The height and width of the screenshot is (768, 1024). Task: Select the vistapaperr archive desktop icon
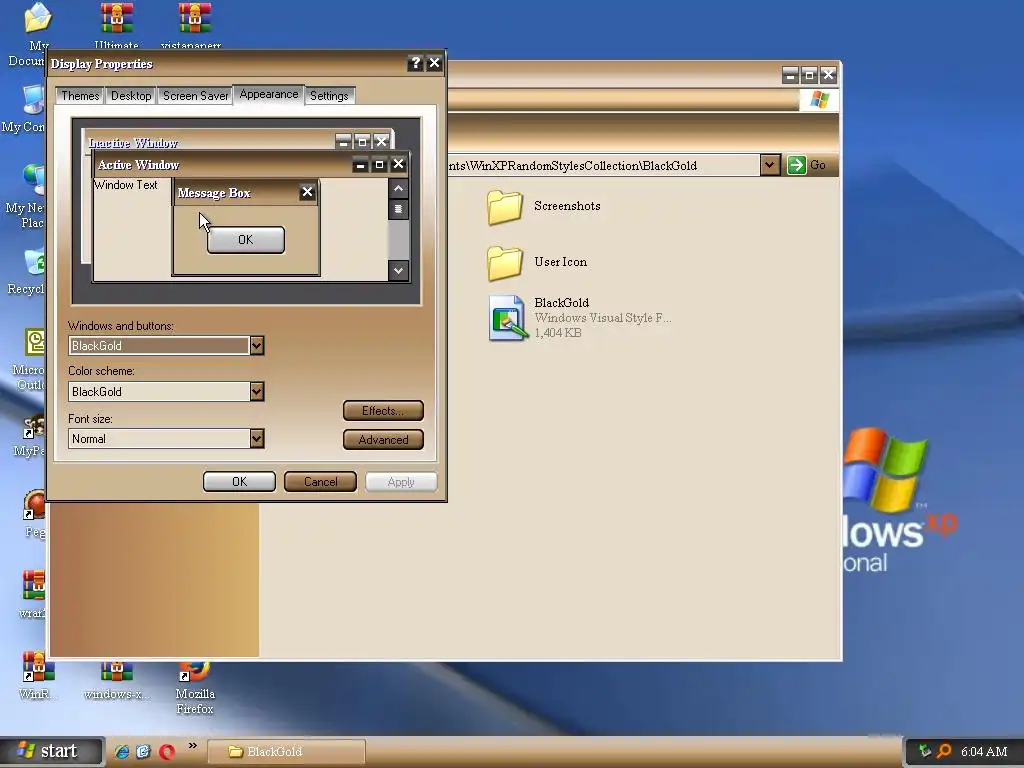(x=193, y=25)
